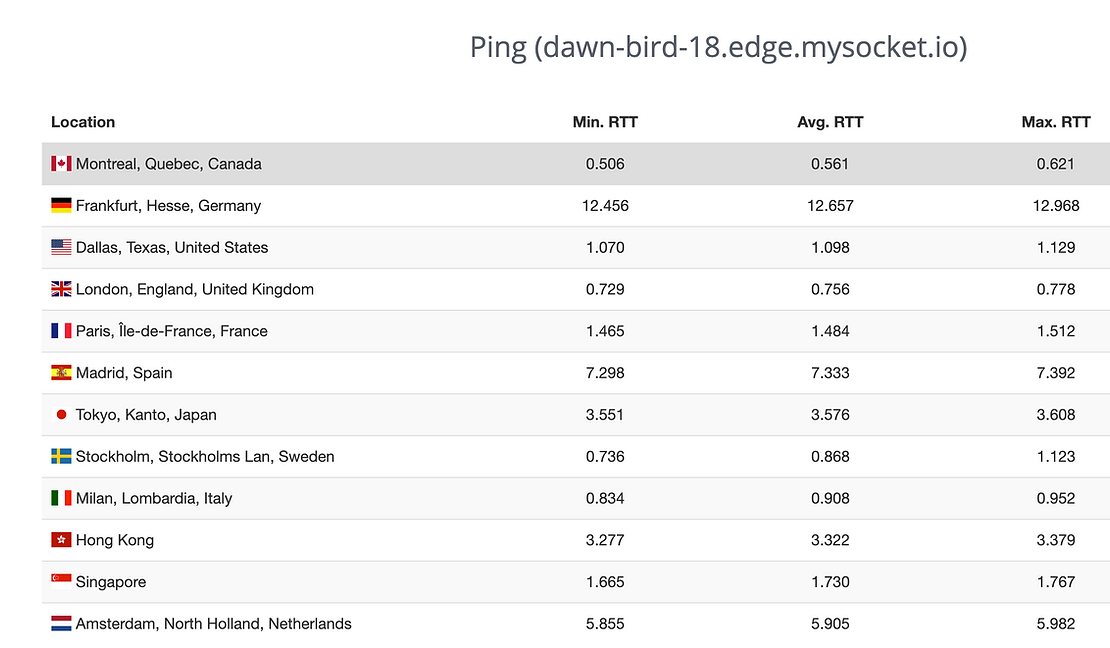Sort by Min. RTT column header
The height and width of the screenshot is (648, 1110).
[x=605, y=122]
